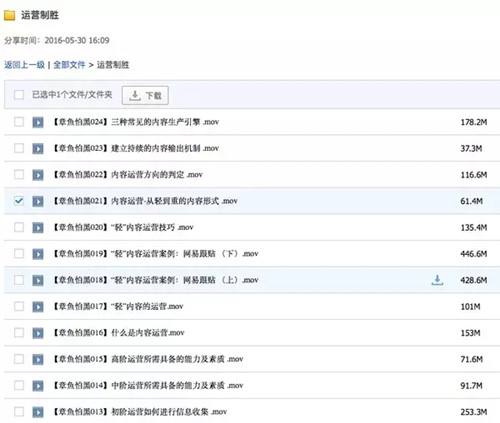
Task: Check the box for 章鱼怕黑017 file
Action: 19,306
